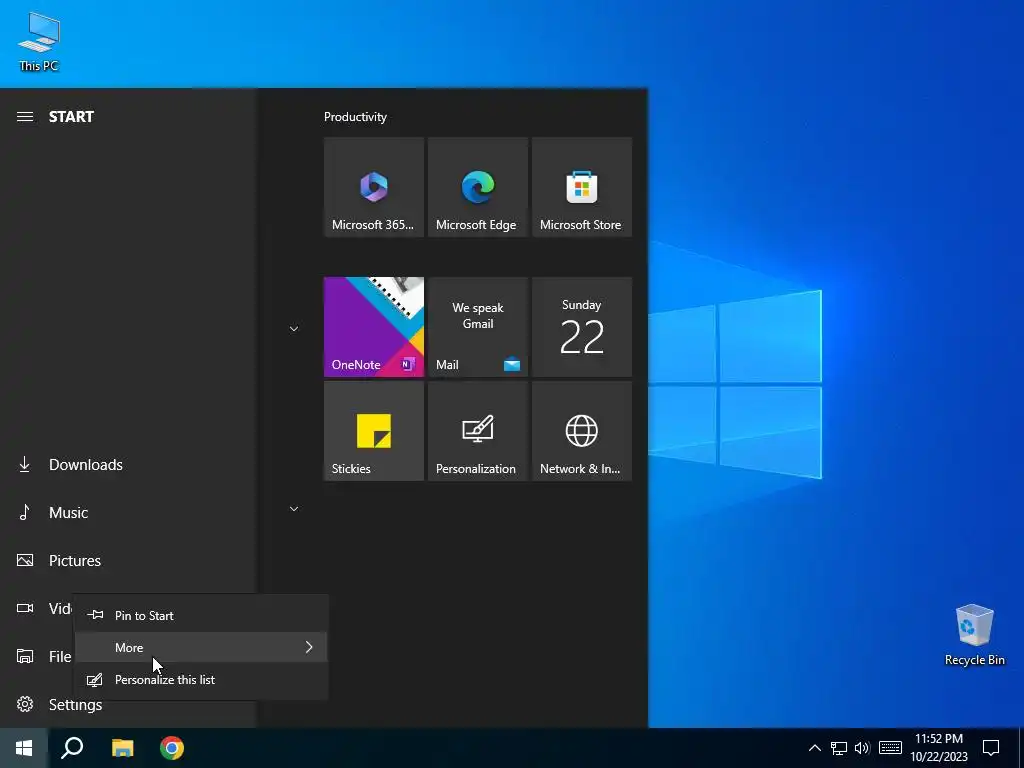This screenshot has height=768, width=1024.
Task: Click the File Explorer sidebar icon
Action: coord(25,656)
